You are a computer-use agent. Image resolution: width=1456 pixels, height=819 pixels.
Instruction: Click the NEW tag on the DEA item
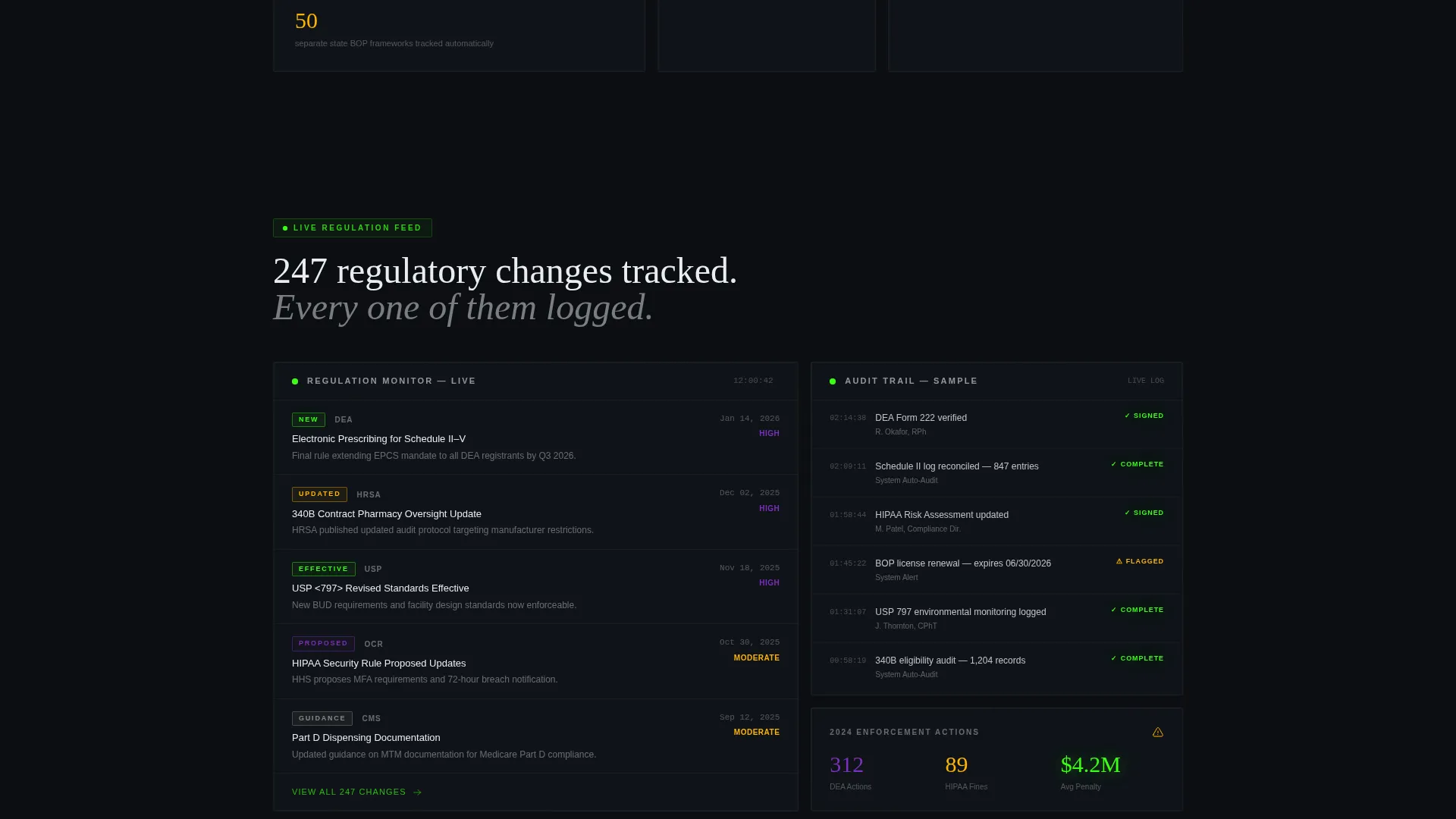tap(309, 419)
